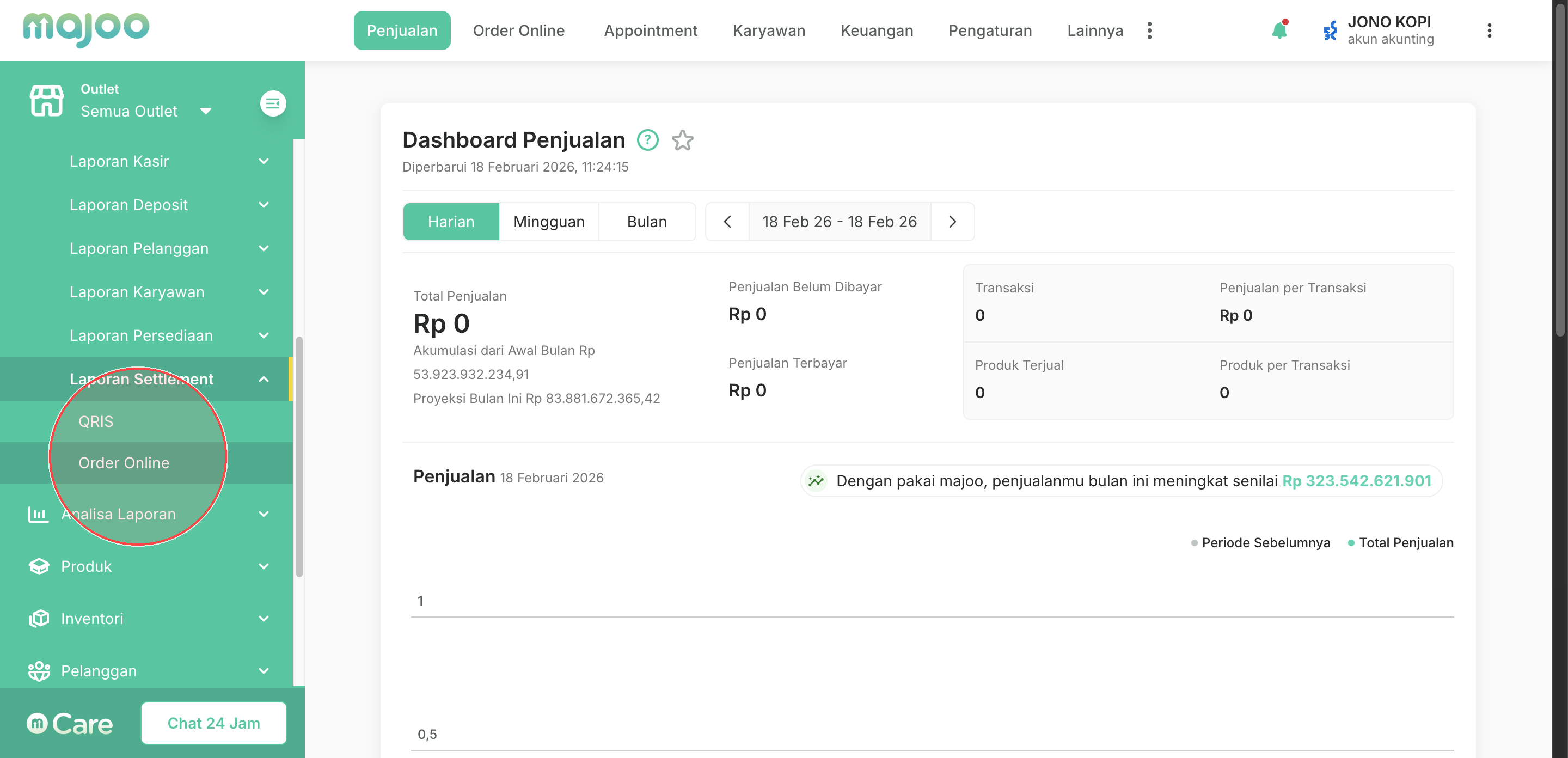The image size is (1568, 758).
Task: Collapse Laporan Settlement section
Action: [264, 380]
